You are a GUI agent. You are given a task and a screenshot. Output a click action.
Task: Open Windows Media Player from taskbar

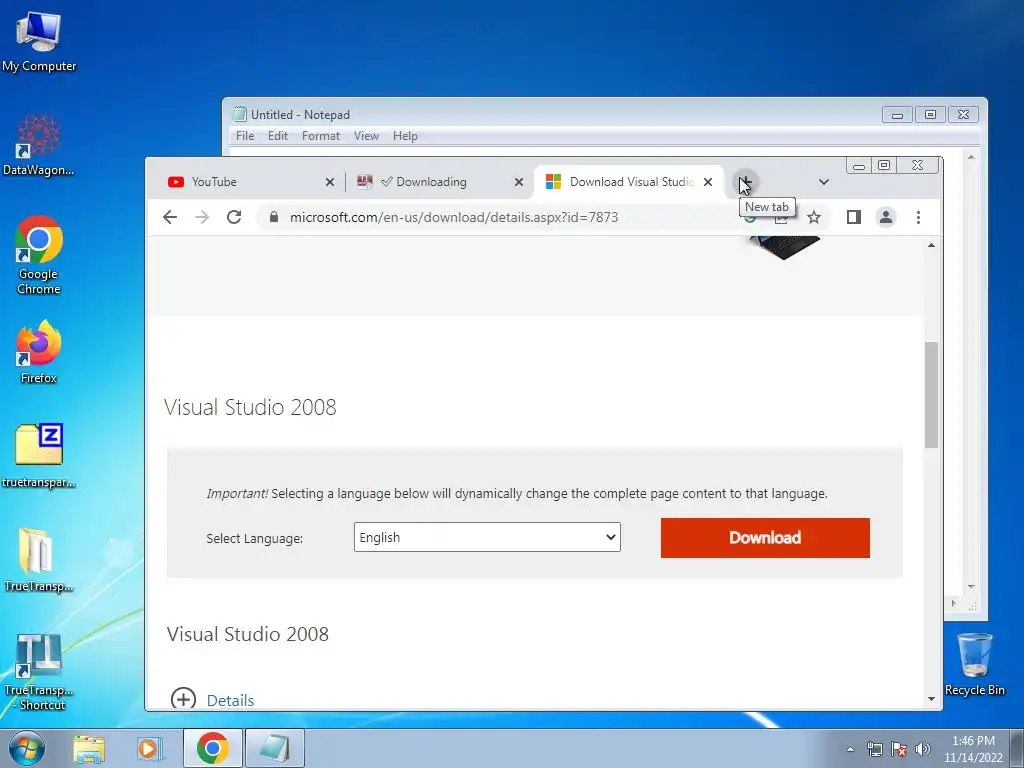pos(150,749)
